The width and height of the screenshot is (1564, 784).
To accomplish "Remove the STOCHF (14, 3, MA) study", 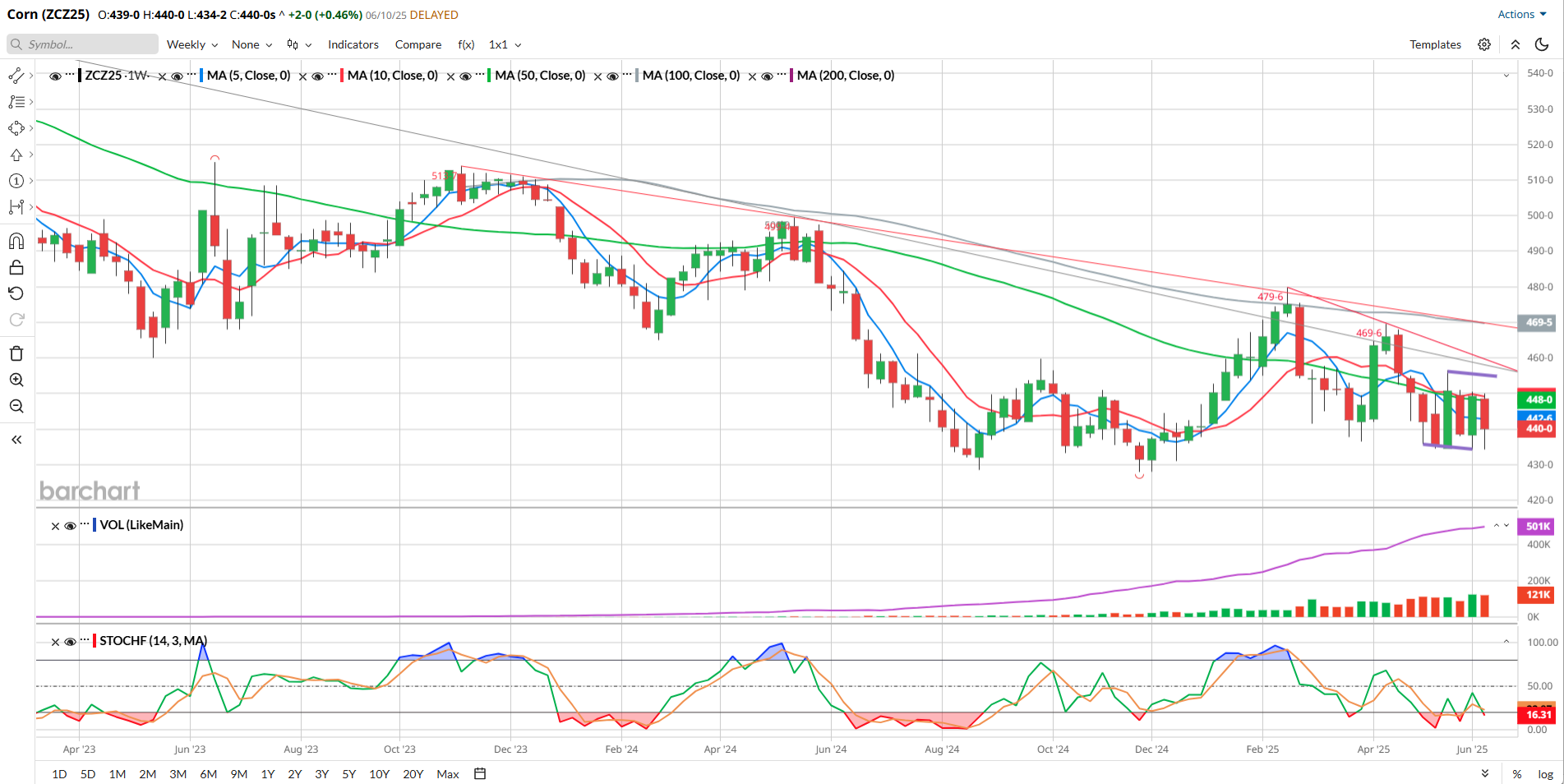I will coord(55,642).
